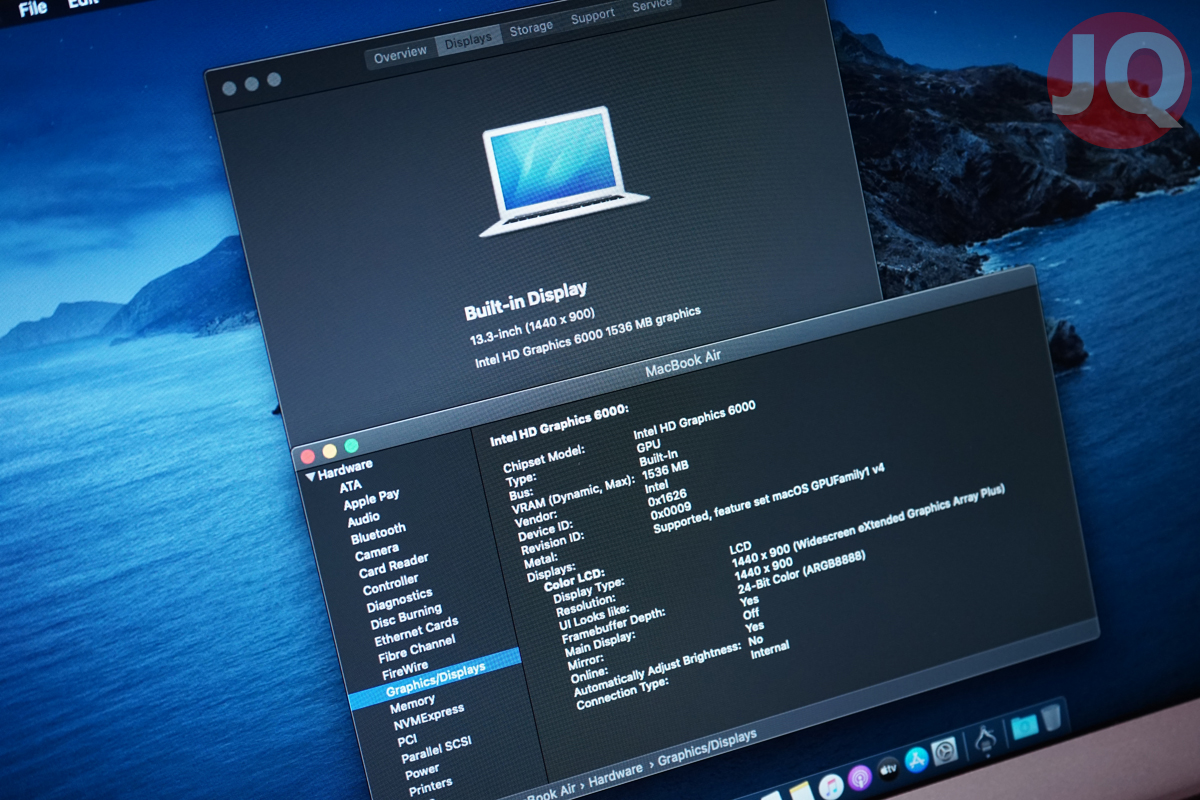Select Ethernet Cards in the sidebar
The height and width of the screenshot is (800, 1200).
(x=416, y=633)
